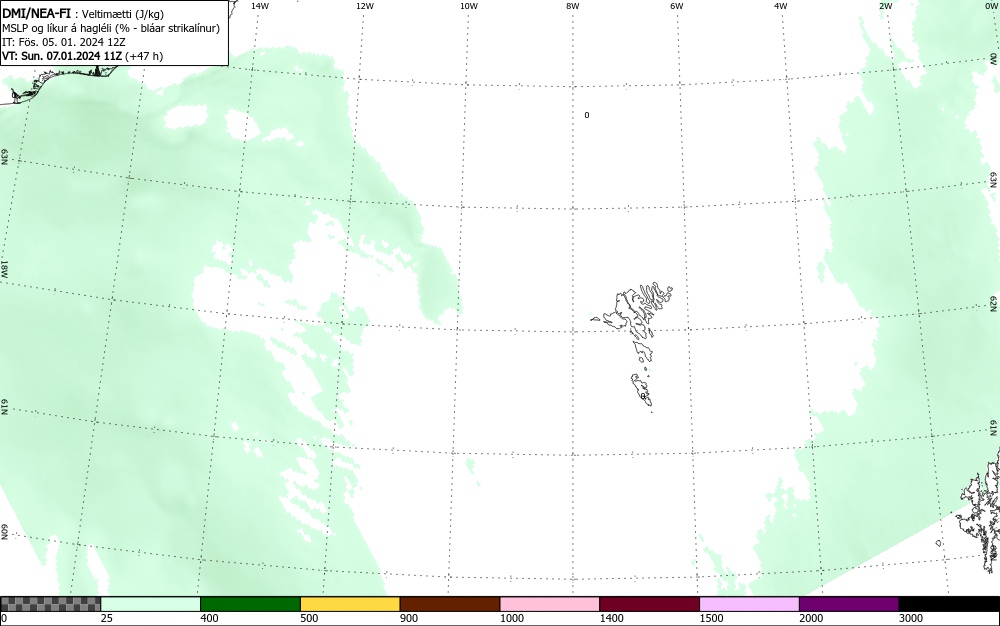Click legend value '500'

click(x=309, y=618)
